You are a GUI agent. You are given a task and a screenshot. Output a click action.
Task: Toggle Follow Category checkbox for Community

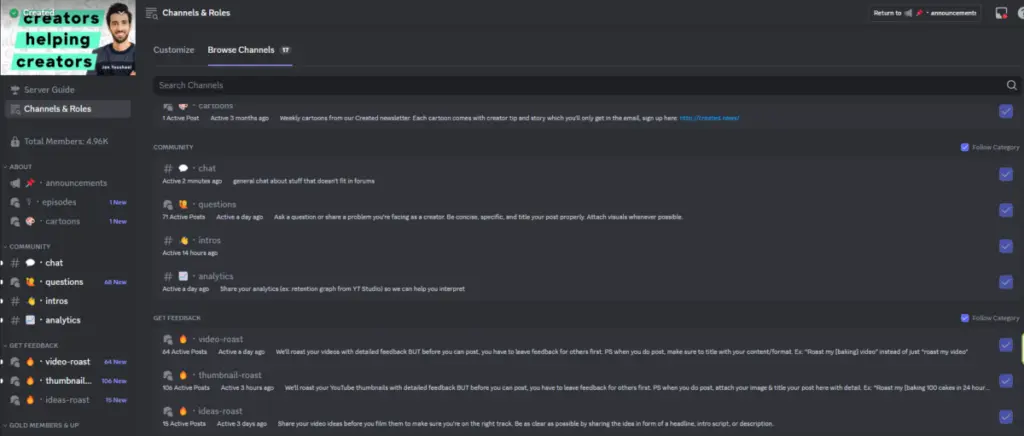(964, 147)
